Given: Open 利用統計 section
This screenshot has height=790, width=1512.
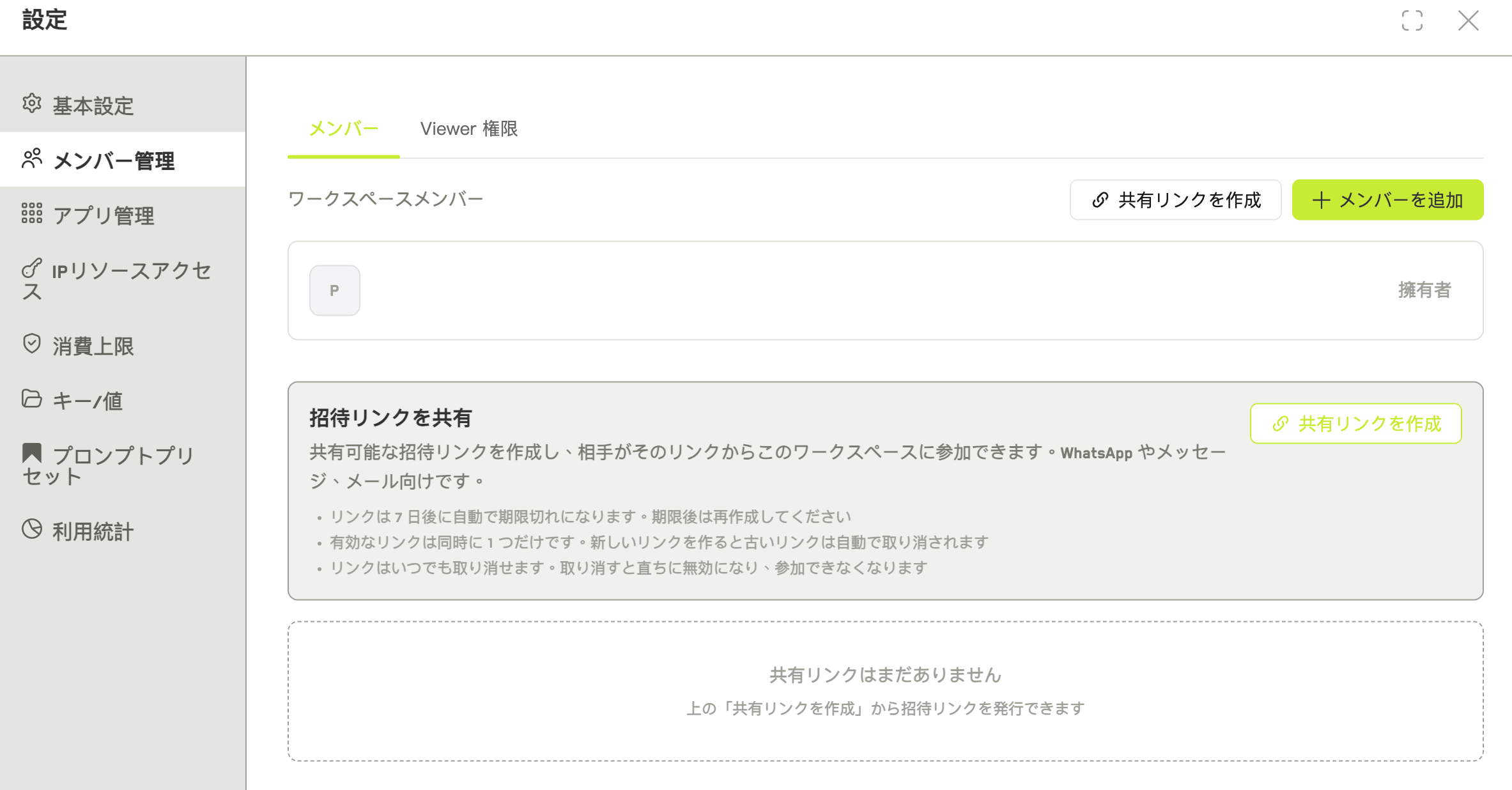Looking at the screenshot, I should coord(123,531).
